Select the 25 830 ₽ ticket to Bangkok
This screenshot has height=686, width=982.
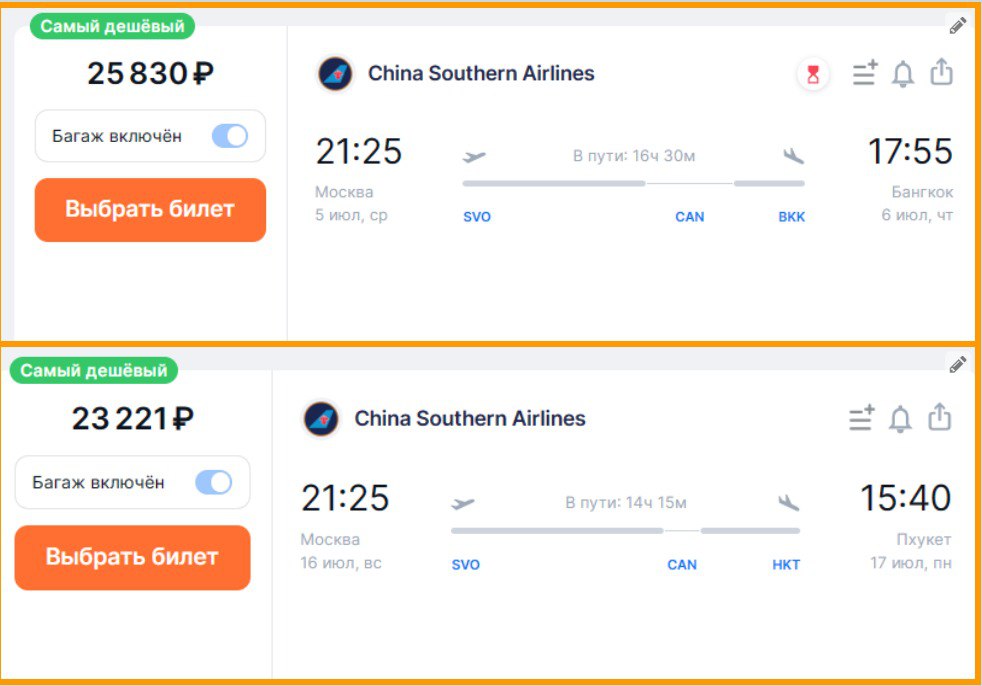tap(150, 210)
